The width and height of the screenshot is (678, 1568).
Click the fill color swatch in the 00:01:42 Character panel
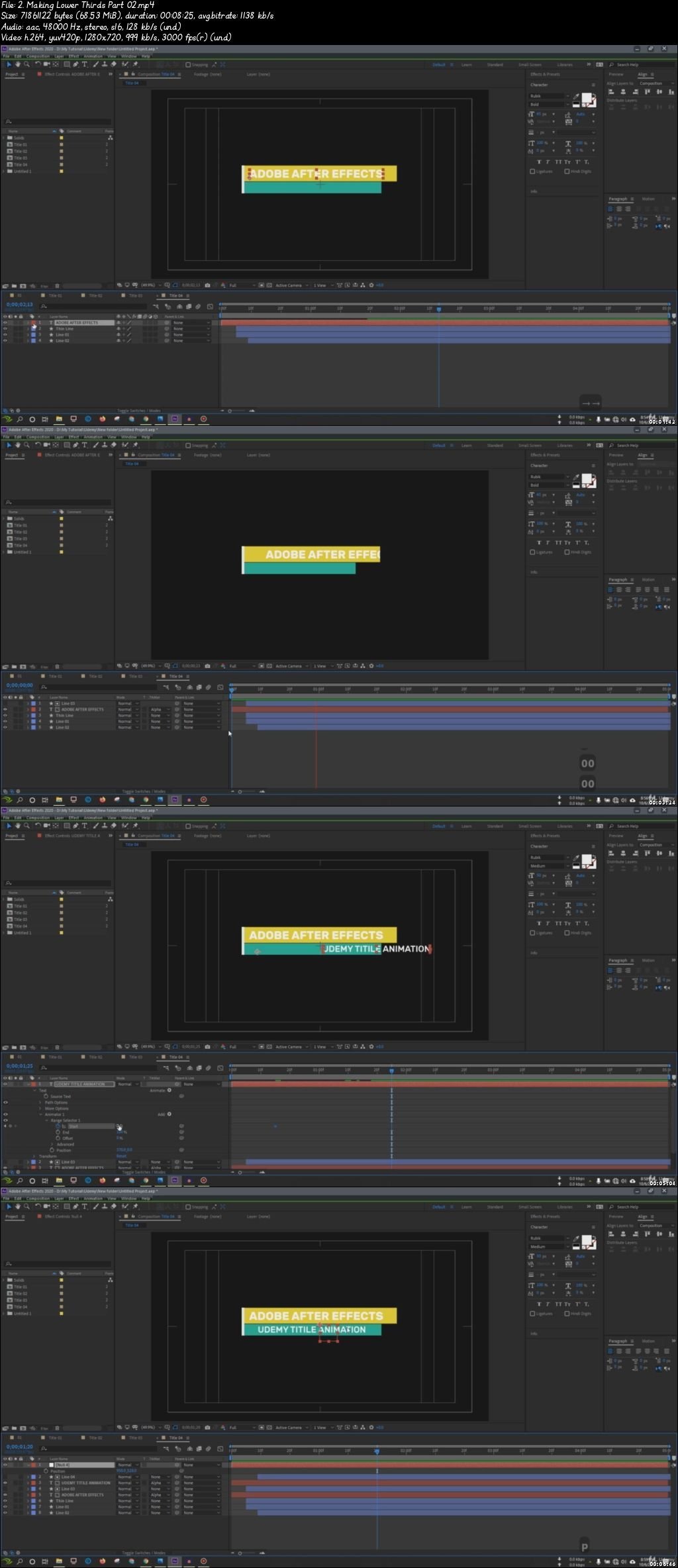click(586, 97)
